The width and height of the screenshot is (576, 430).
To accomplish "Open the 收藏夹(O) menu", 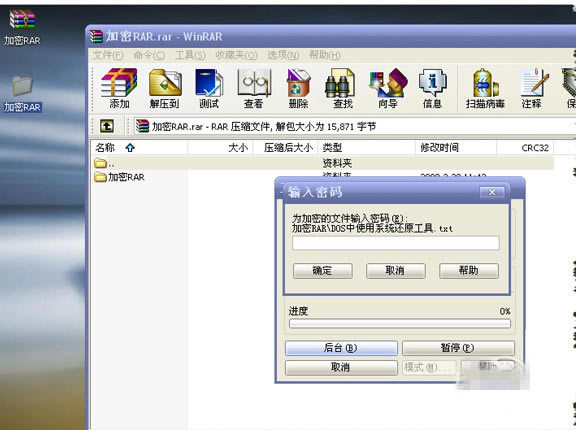I will (236, 55).
